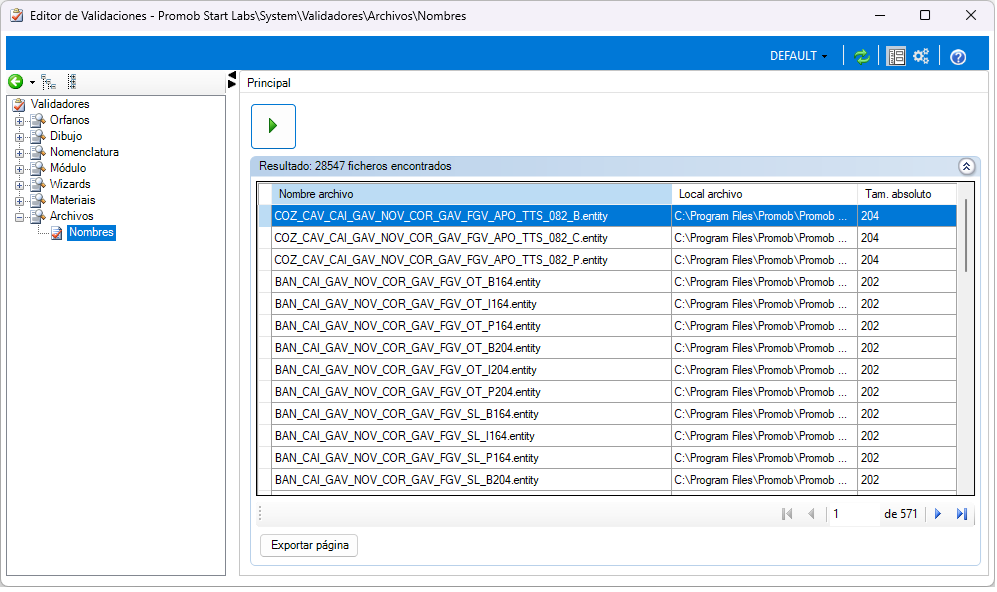This screenshot has height=592, width=997.
Task: Open settings via the gears icon
Action: 921,57
